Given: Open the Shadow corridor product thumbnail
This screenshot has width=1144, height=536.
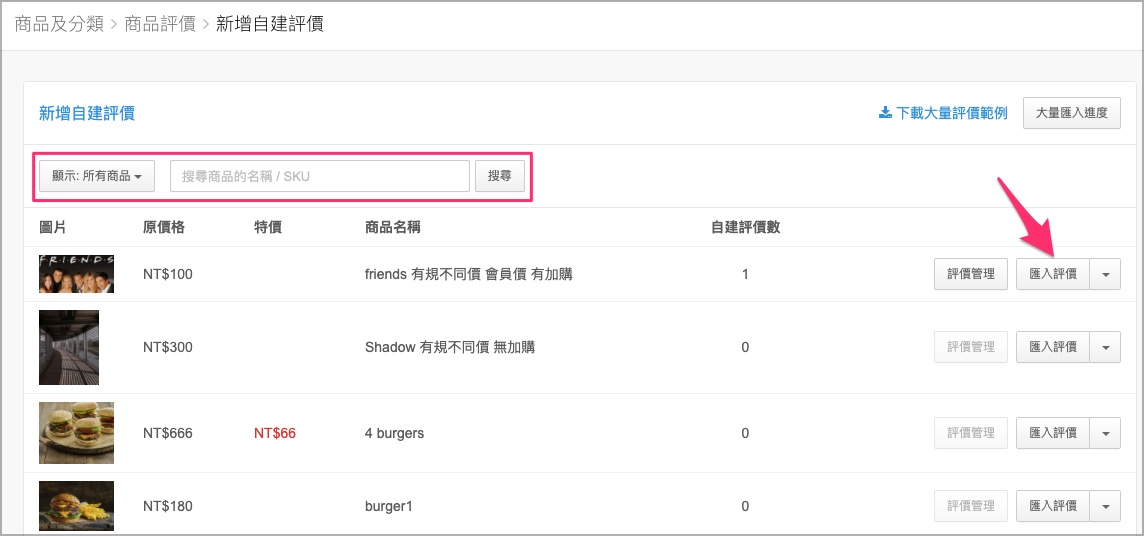Looking at the screenshot, I should (x=69, y=347).
